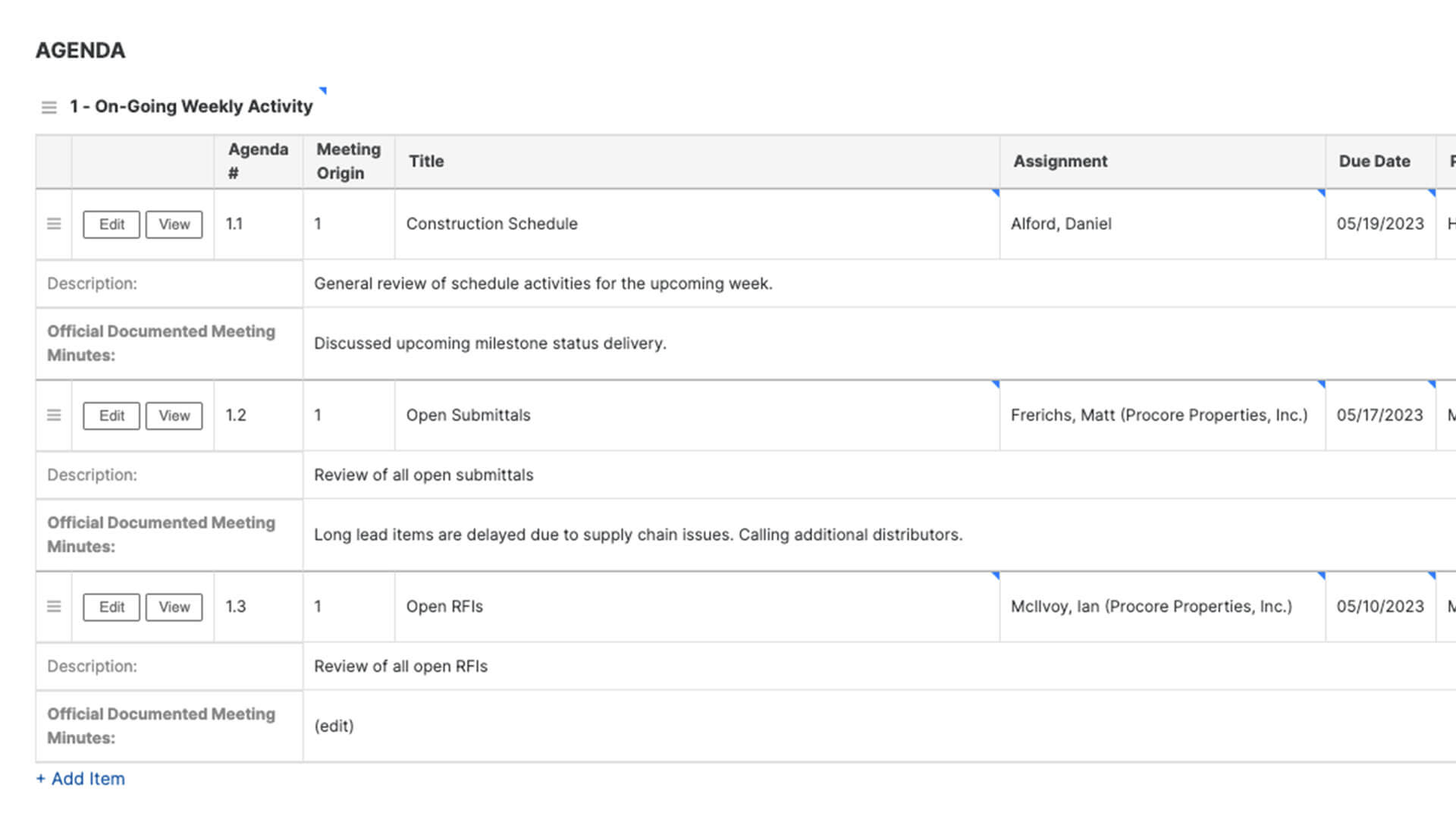Click the description cell for Open Submittals
Image resolution: width=1456 pixels, height=819 pixels.
click(x=423, y=475)
